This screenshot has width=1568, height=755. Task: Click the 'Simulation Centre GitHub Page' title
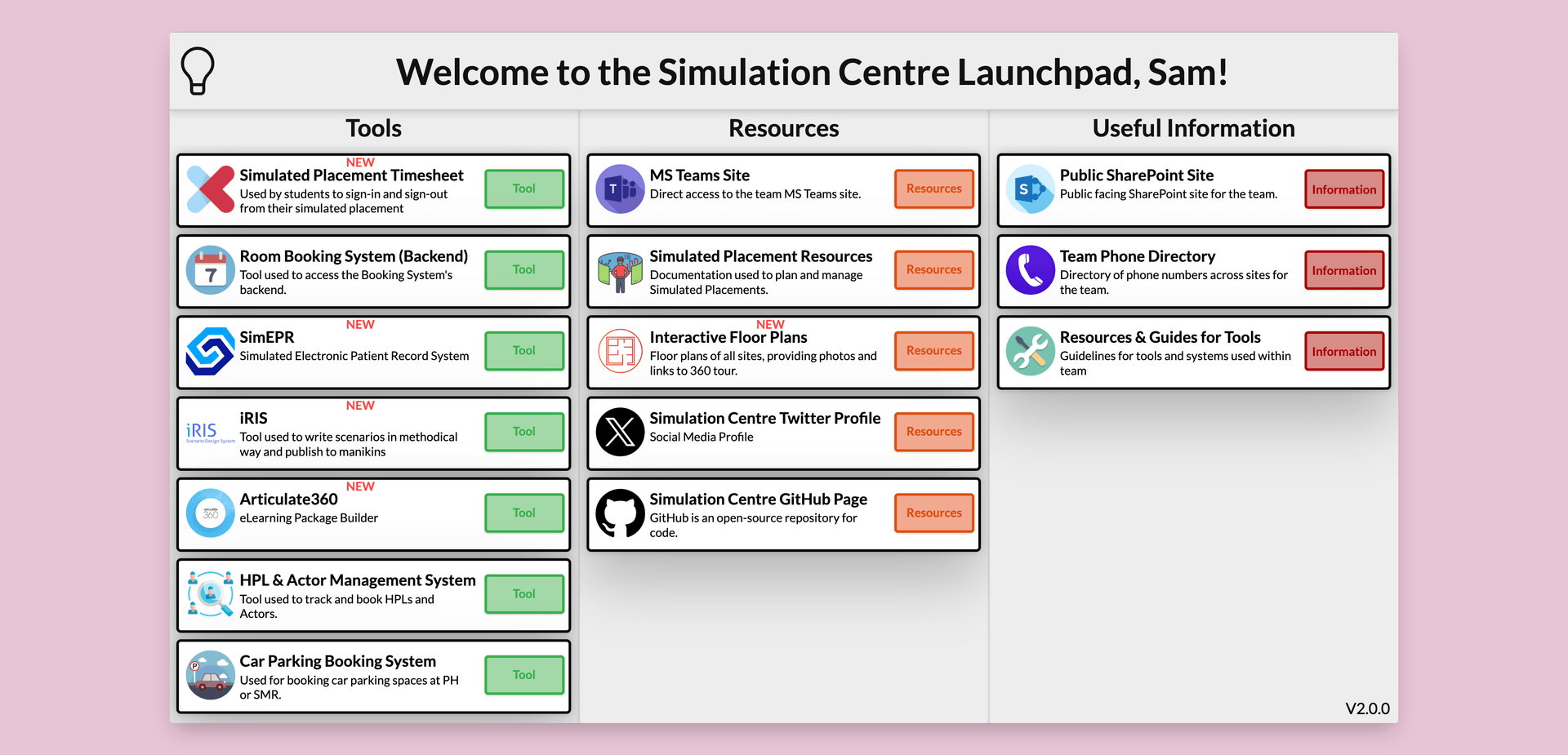click(759, 499)
